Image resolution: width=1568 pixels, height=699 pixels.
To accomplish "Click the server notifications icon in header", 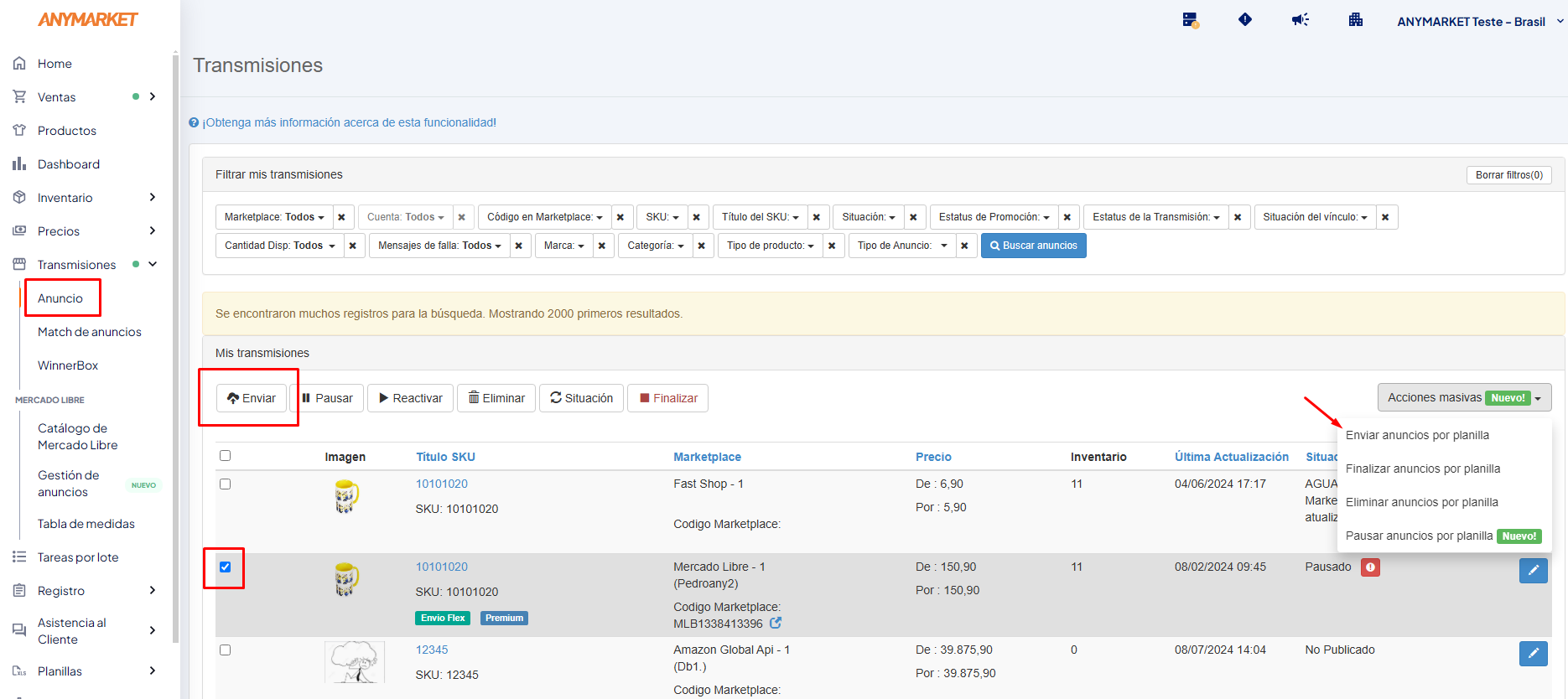I will point(1190,20).
